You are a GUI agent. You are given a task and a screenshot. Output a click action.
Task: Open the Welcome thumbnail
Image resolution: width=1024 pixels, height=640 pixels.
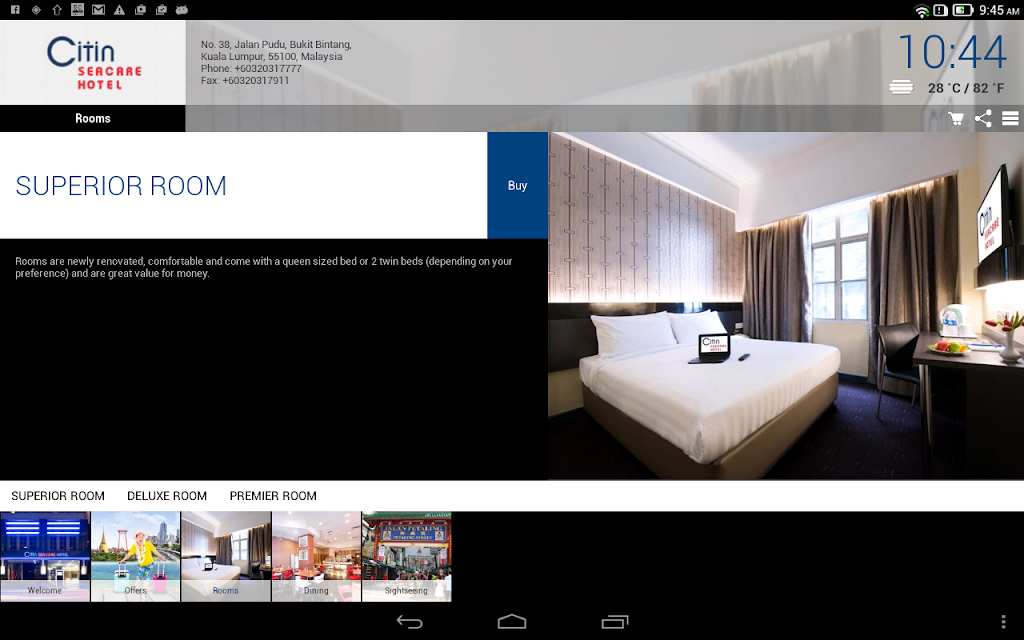[45, 556]
